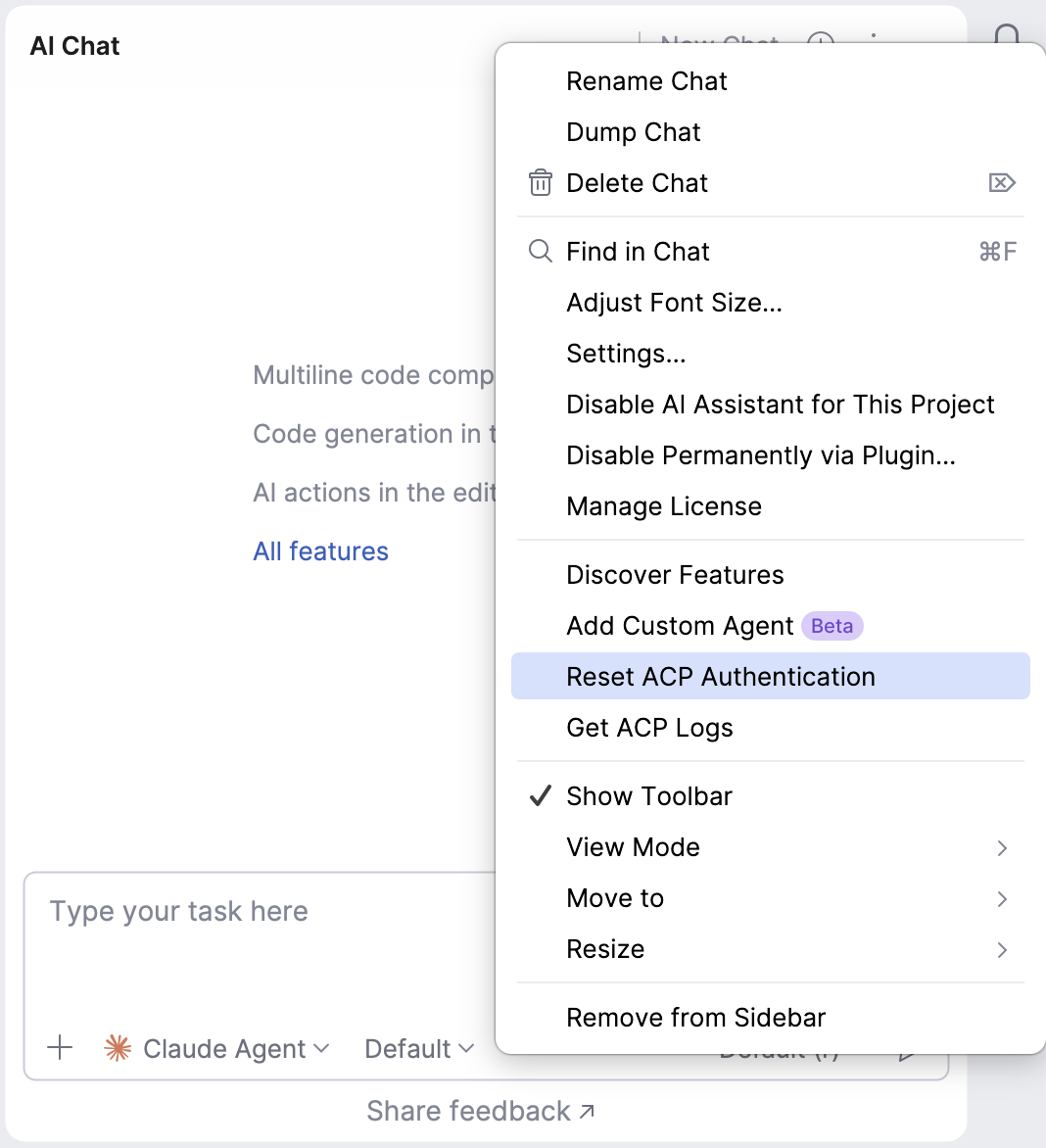This screenshot has height=1148, width=1046.
Task: Choose Disable AI Assistant for This Project
Action: pos(780,404)
